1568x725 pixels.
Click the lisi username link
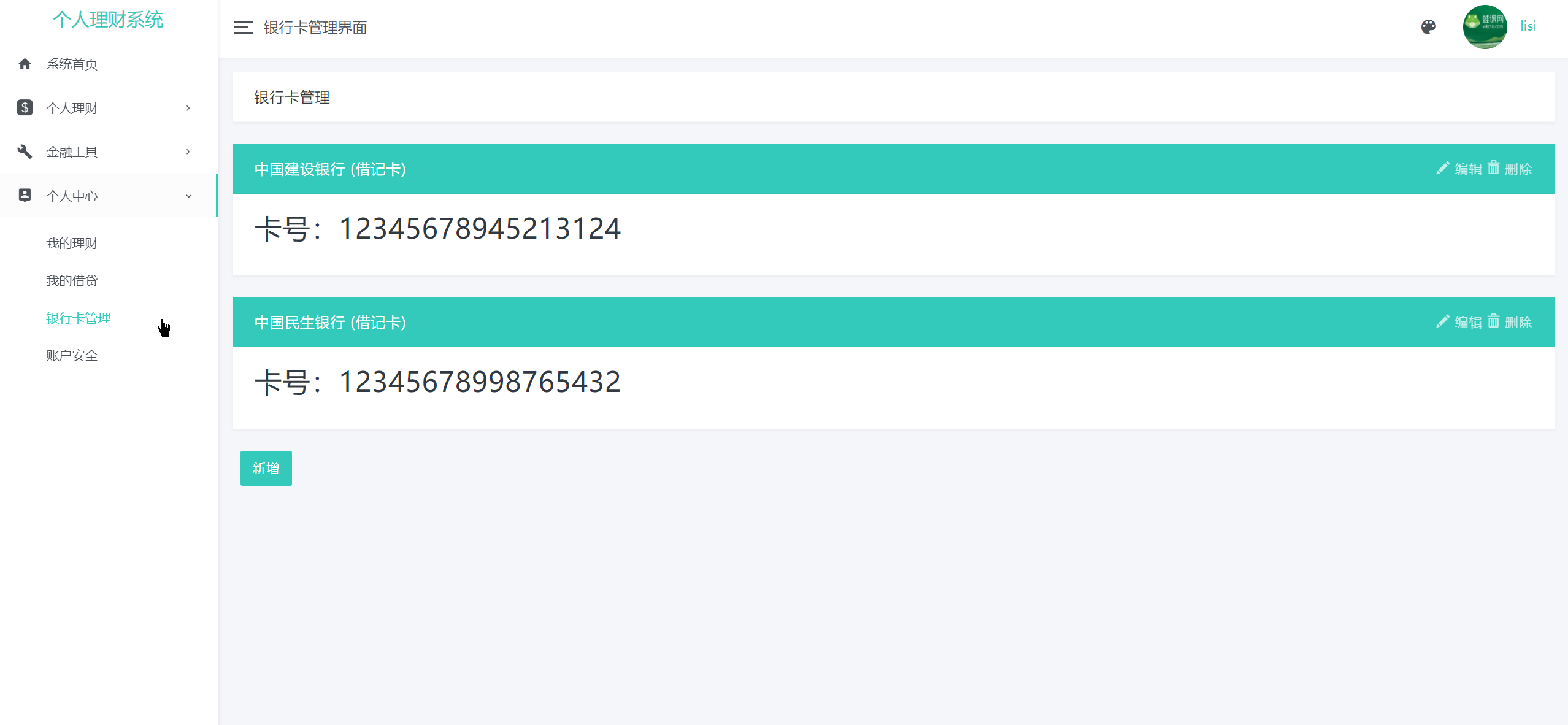(1528, 26)
